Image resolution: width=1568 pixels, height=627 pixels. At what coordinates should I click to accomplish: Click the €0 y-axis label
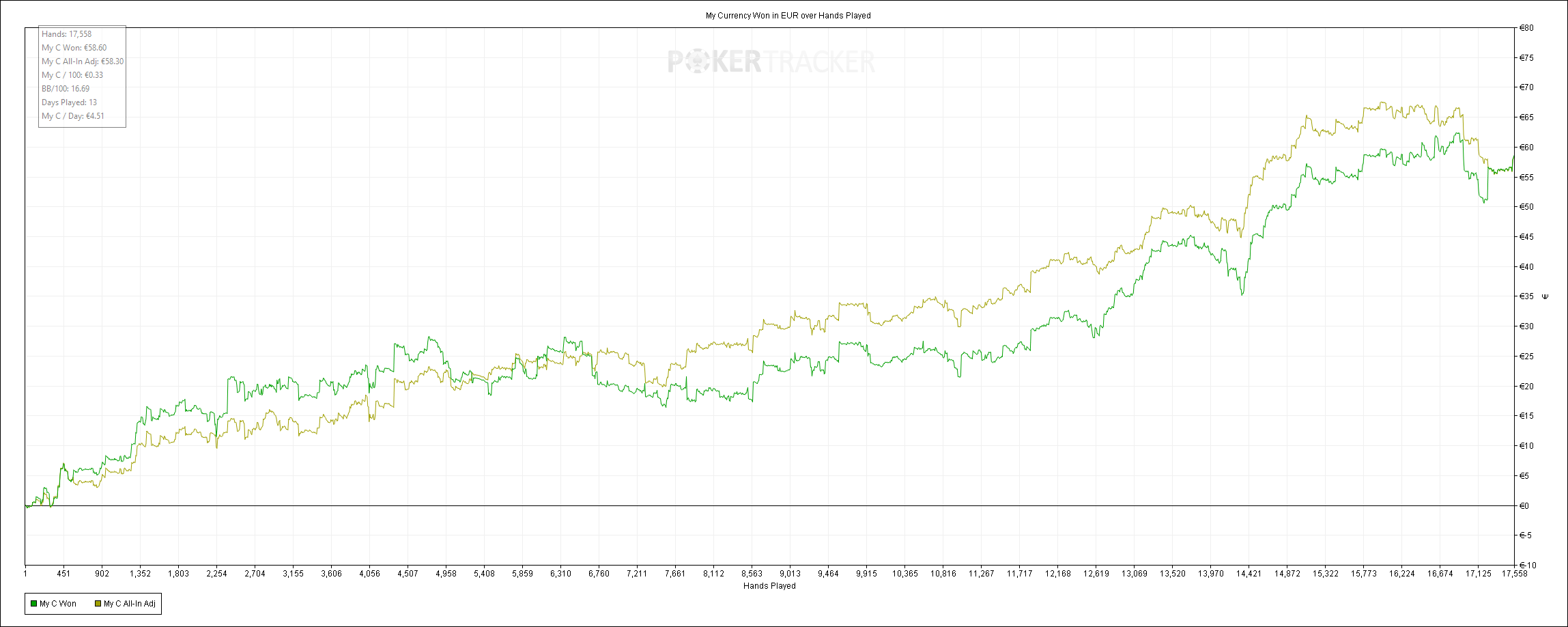[1524, 506]
